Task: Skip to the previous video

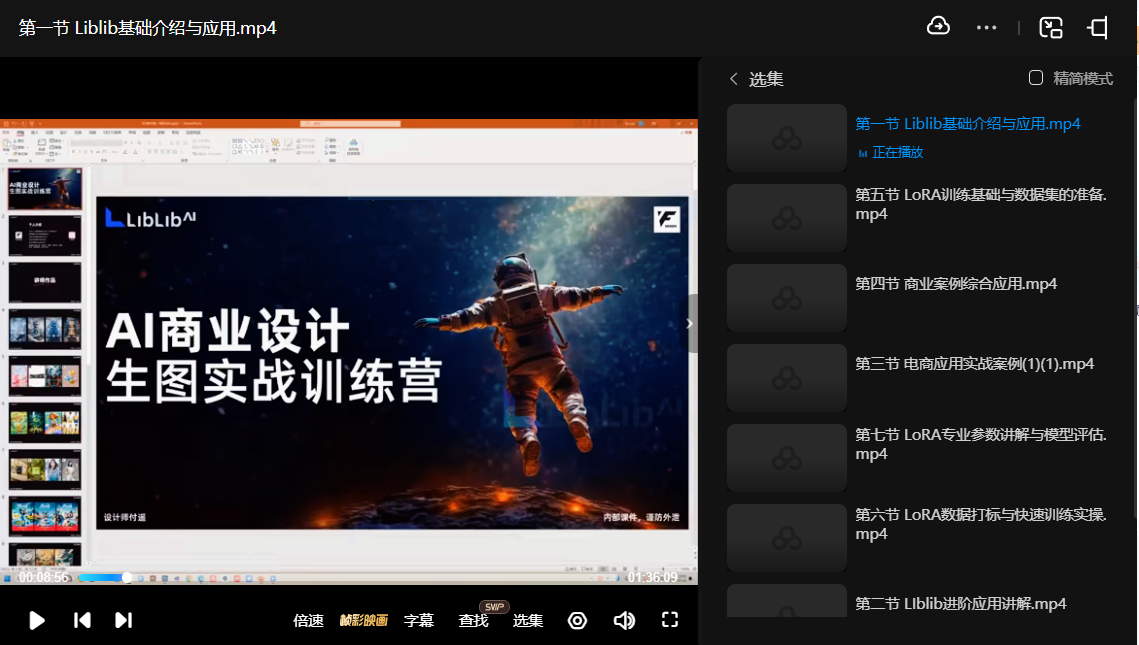Action: 83,620
